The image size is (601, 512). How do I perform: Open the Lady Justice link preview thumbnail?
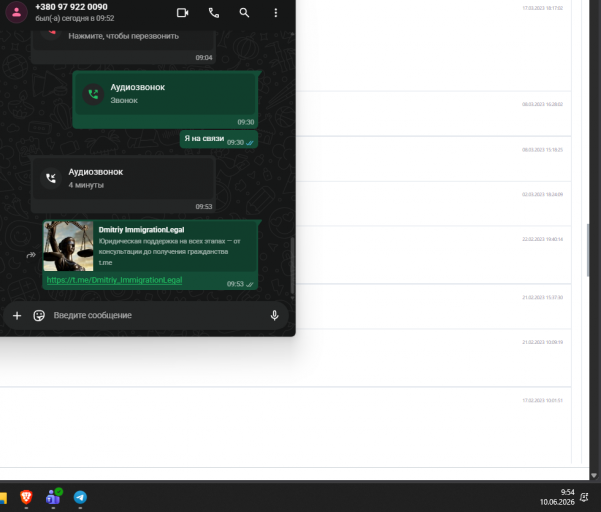pyautogui.click(x=68, y=246)
